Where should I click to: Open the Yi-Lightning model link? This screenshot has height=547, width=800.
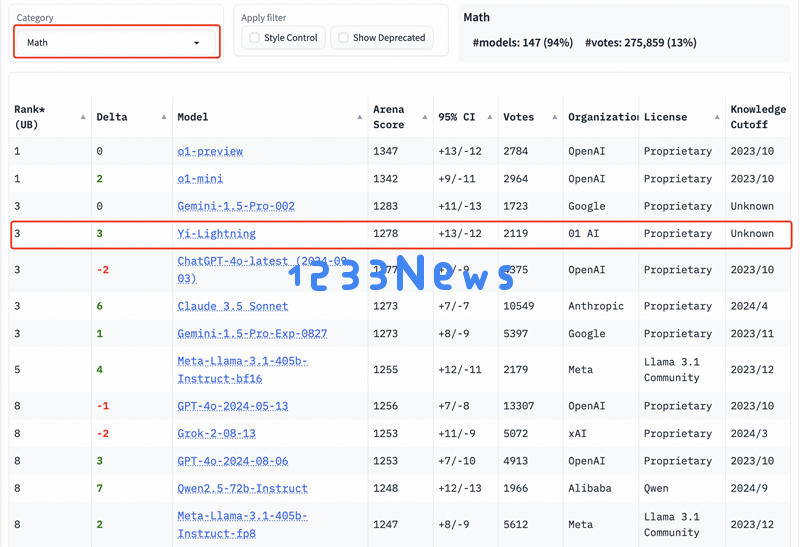click(x=216, y=234)
